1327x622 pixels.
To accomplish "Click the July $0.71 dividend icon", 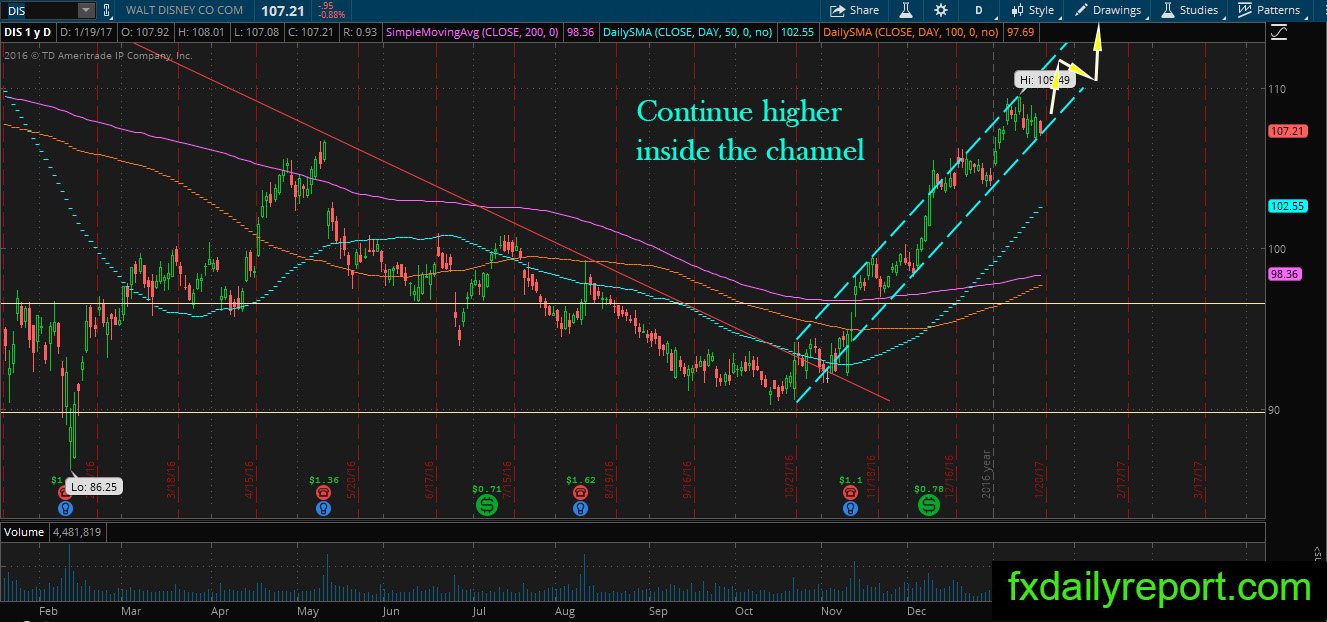I will 486,507.
